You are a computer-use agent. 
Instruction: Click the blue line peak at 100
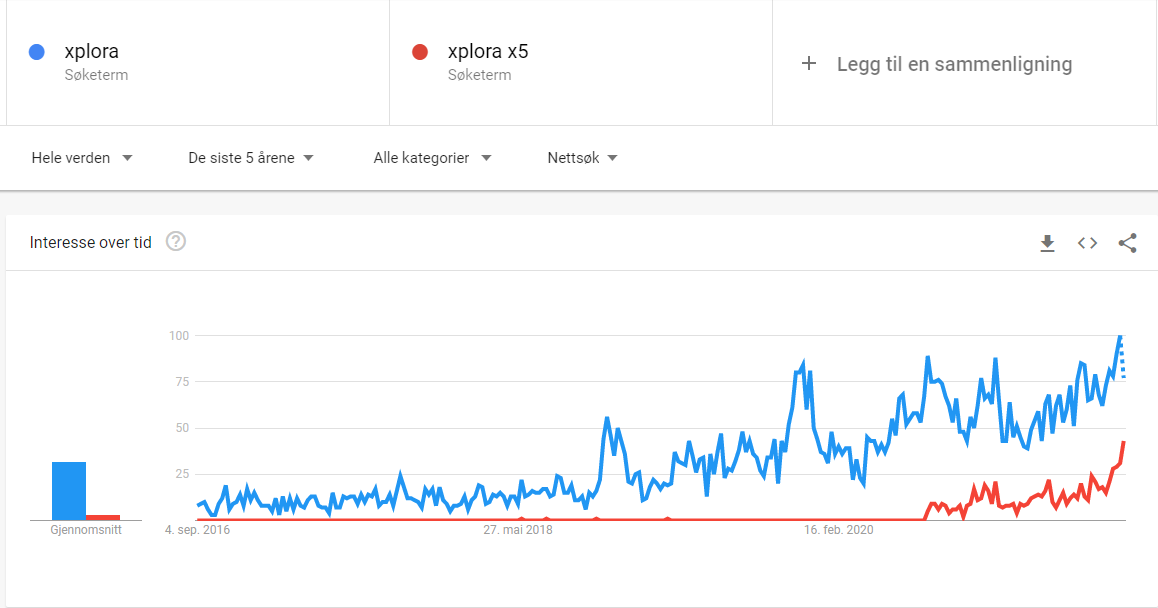[x=1120, y=336]
